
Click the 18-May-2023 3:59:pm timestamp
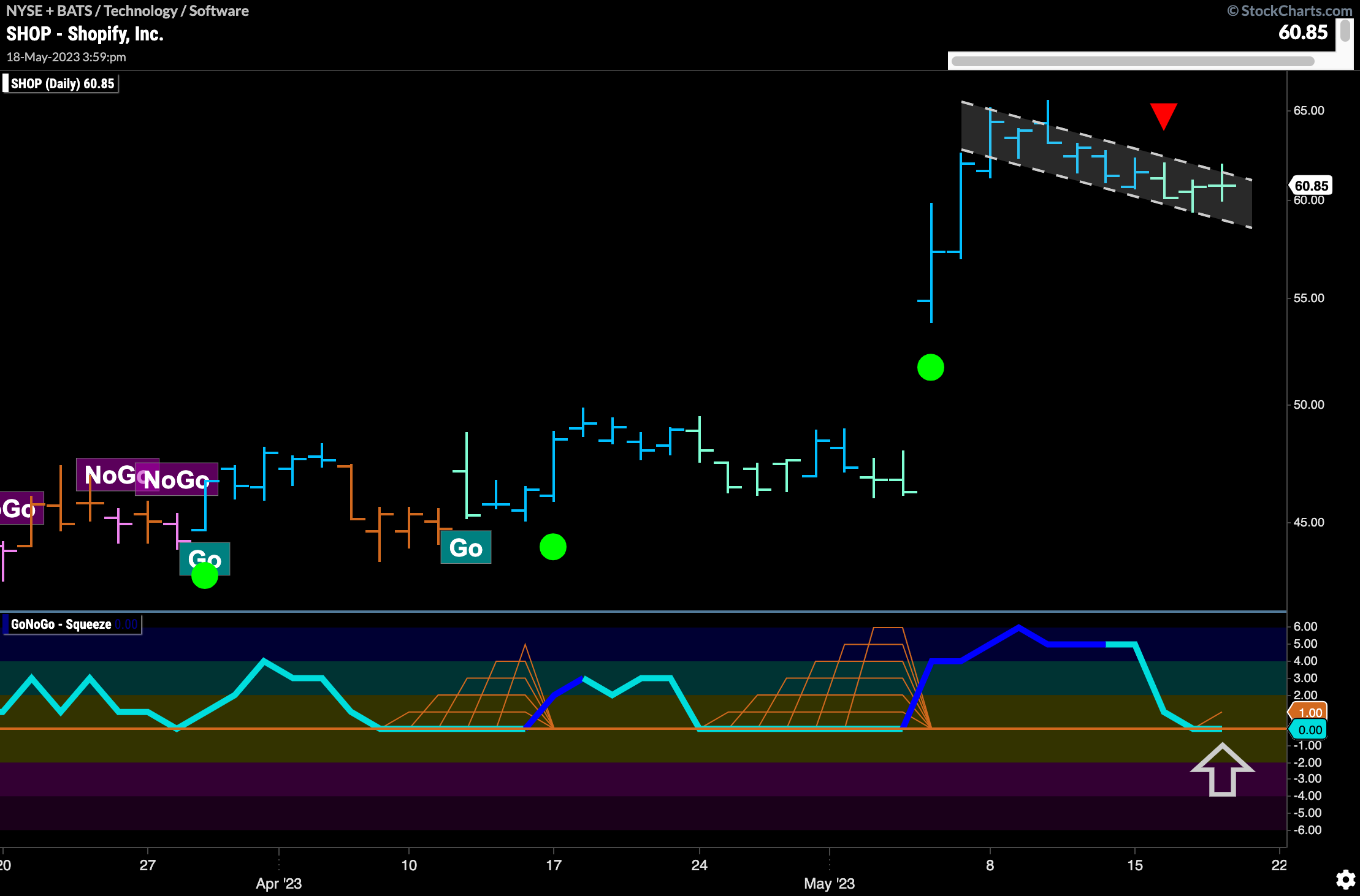(x=66, y=57)
